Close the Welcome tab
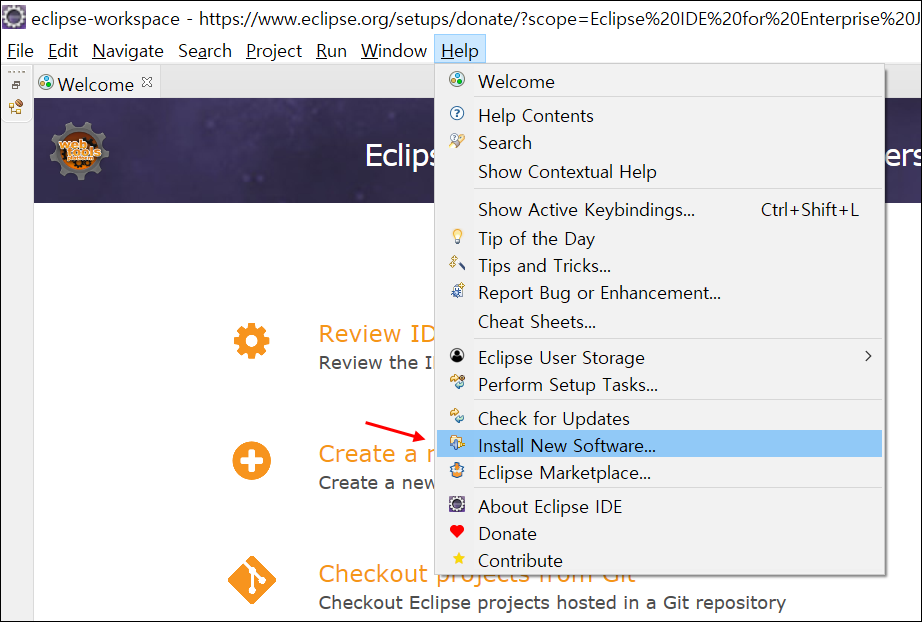The height and width of the screenshot is (622, 922). [147, 82]
